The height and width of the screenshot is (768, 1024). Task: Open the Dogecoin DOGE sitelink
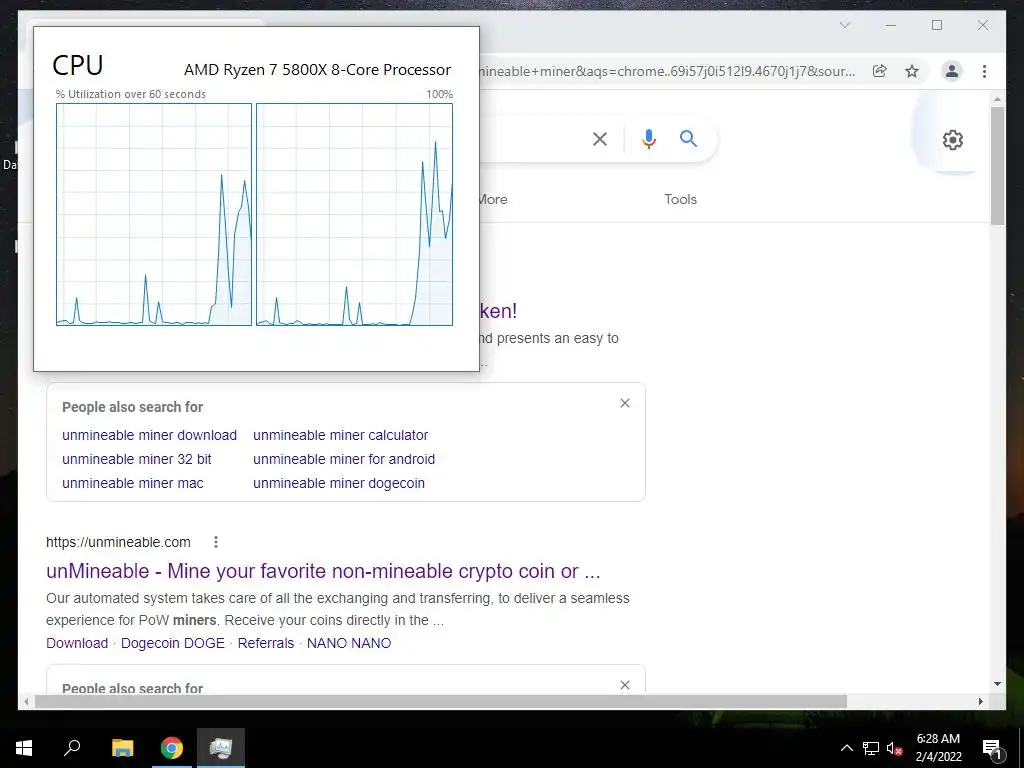pyautogui.click(x=172, y=643)
